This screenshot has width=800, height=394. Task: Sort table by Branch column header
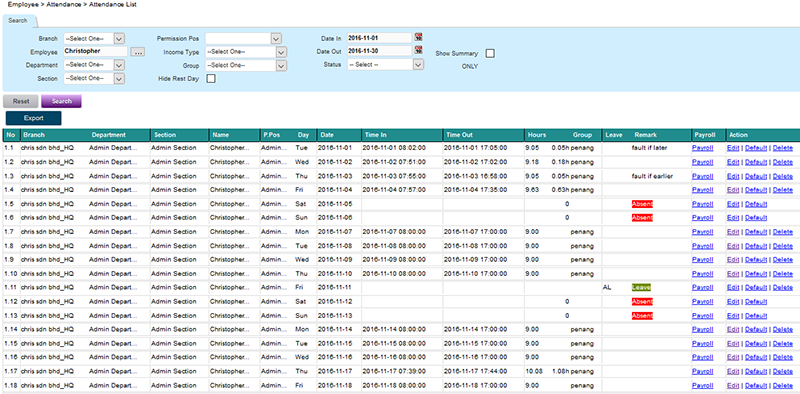(34, 135)
